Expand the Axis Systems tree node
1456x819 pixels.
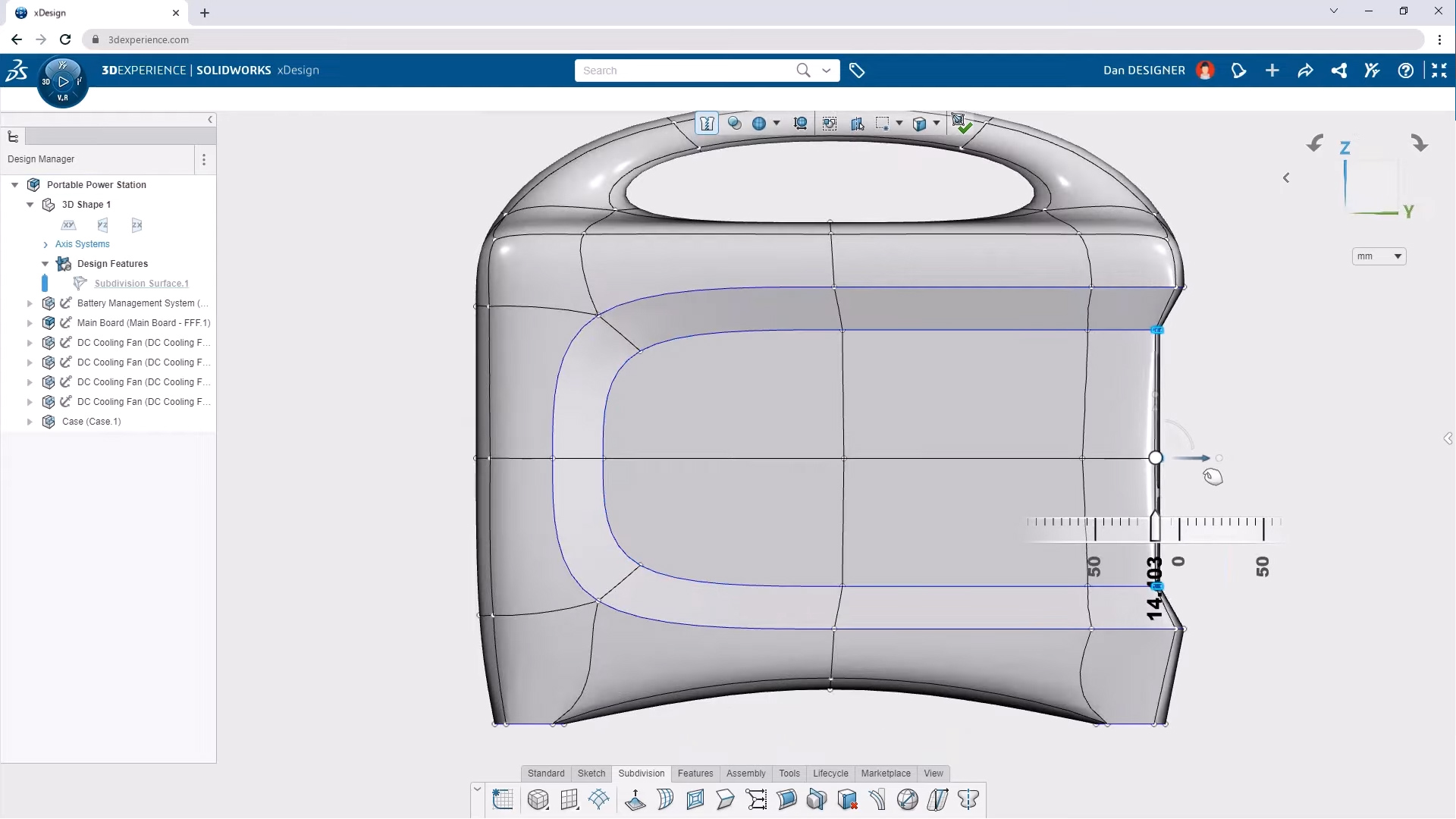[45, 244]
